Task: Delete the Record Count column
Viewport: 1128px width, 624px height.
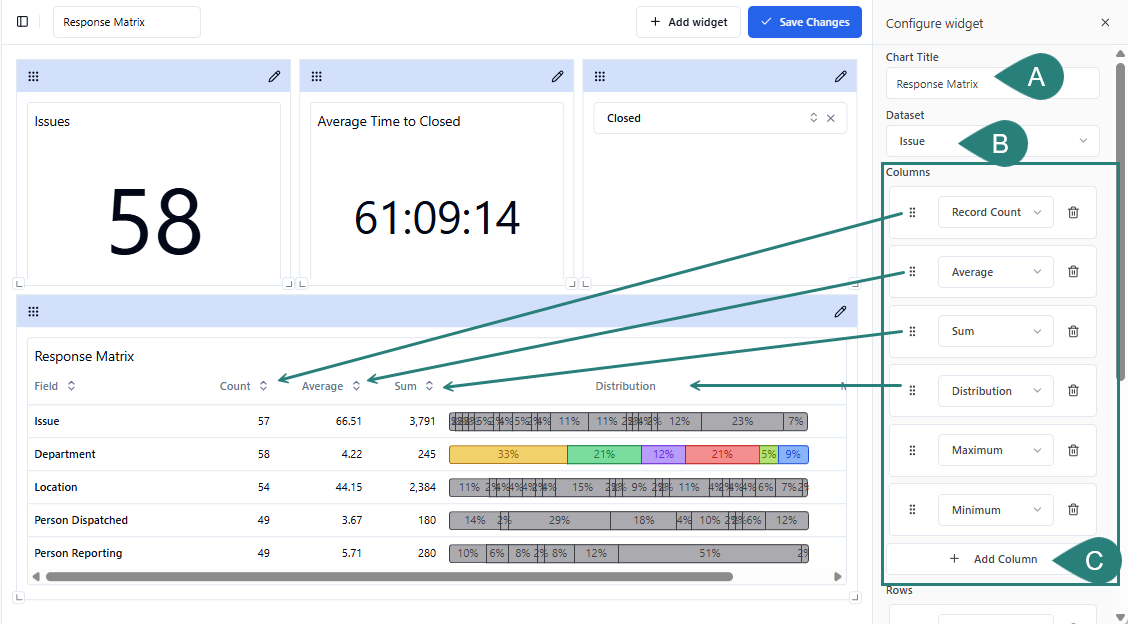Action: coord(1073,213)
